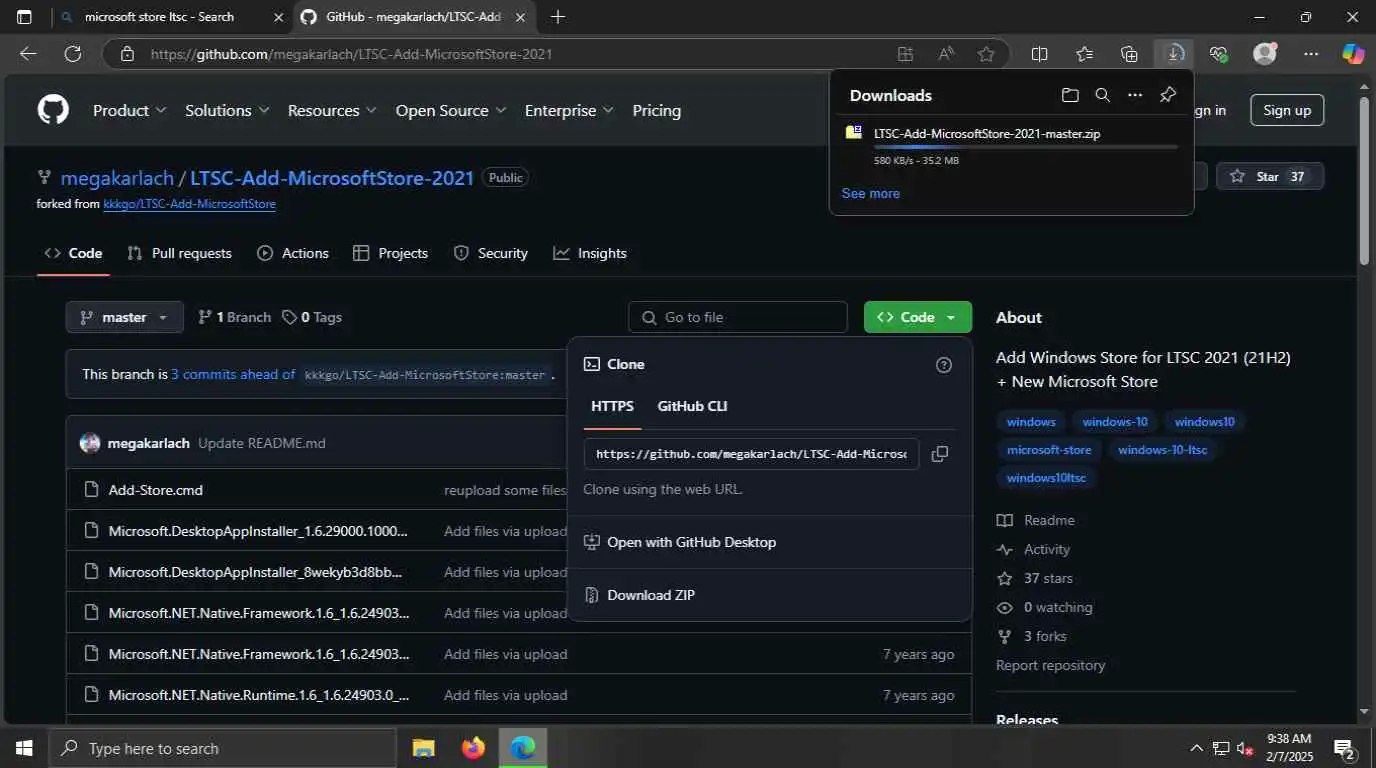
Task: Expand the Product menu
Action: 129,110
